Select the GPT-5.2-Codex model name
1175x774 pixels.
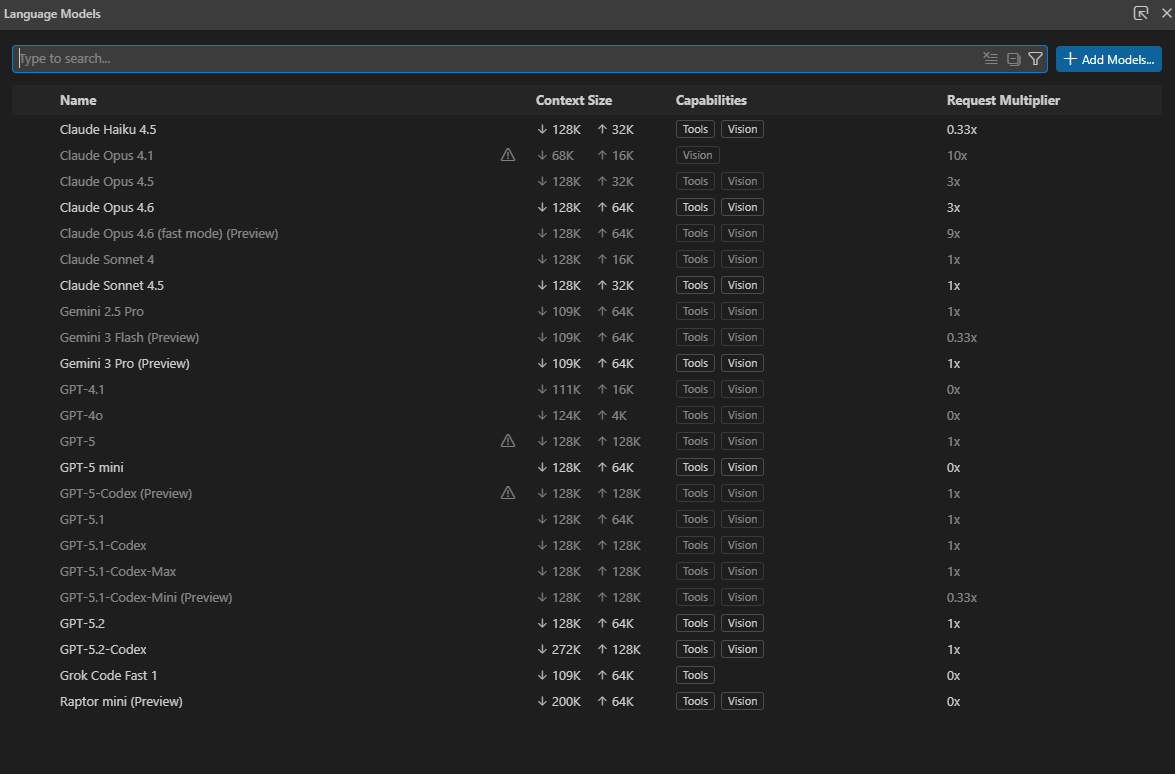tap(103, 649)
